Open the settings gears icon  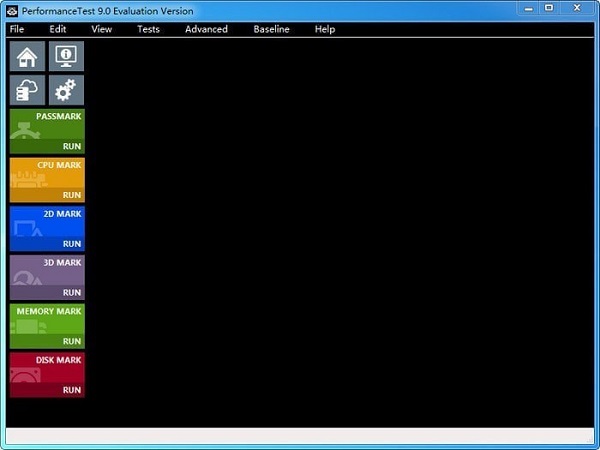click(66, 91)
